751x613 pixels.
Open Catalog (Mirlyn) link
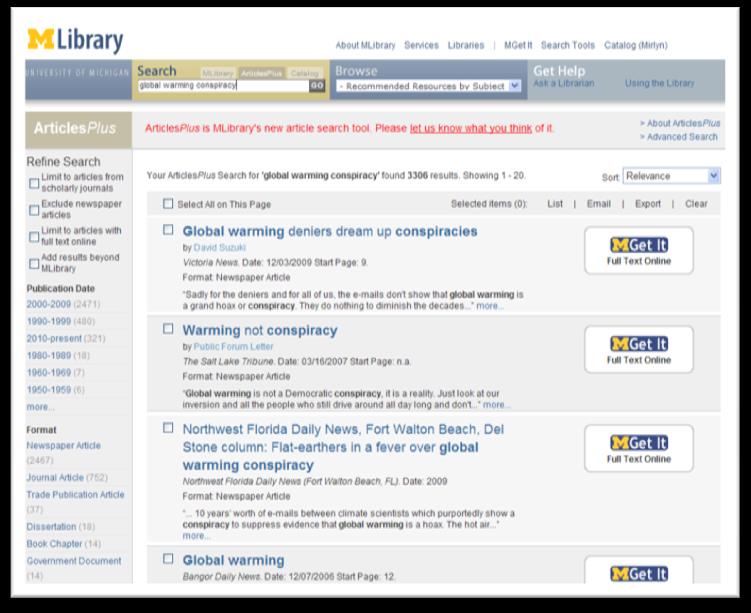pyautogui.click(x=636, y=45)
